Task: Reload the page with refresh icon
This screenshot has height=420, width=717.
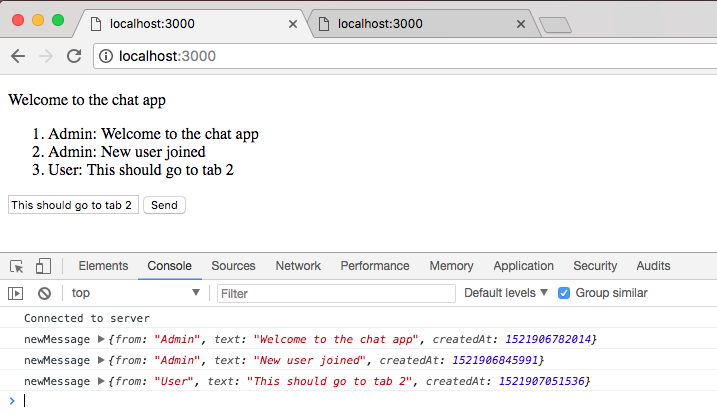Action: click(x=74, y=56)
